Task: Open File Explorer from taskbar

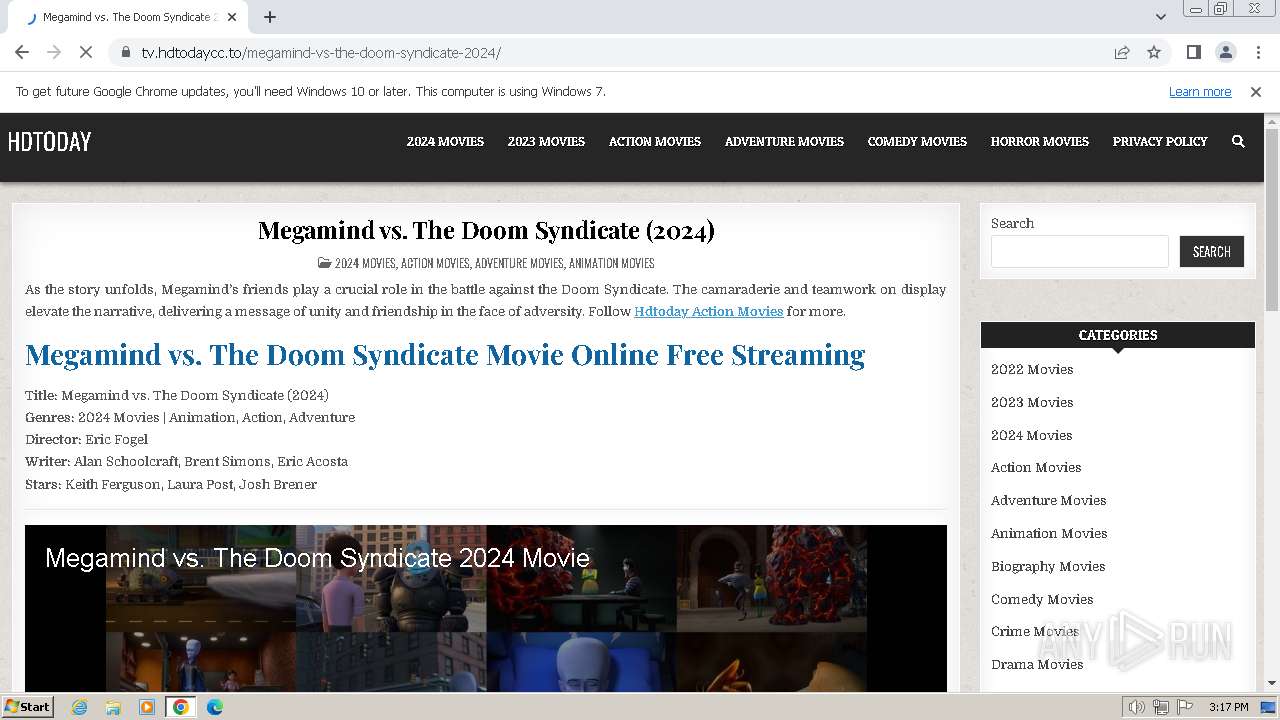Action: 113,707
